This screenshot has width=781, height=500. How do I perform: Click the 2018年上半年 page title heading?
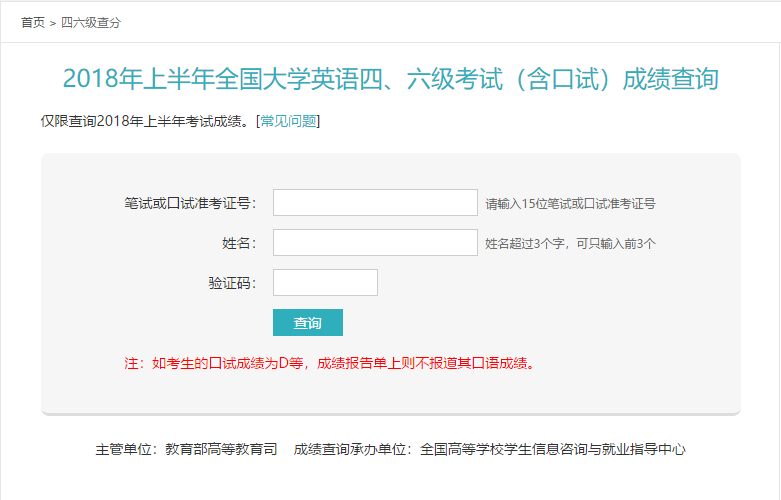(x=390, y=80)
